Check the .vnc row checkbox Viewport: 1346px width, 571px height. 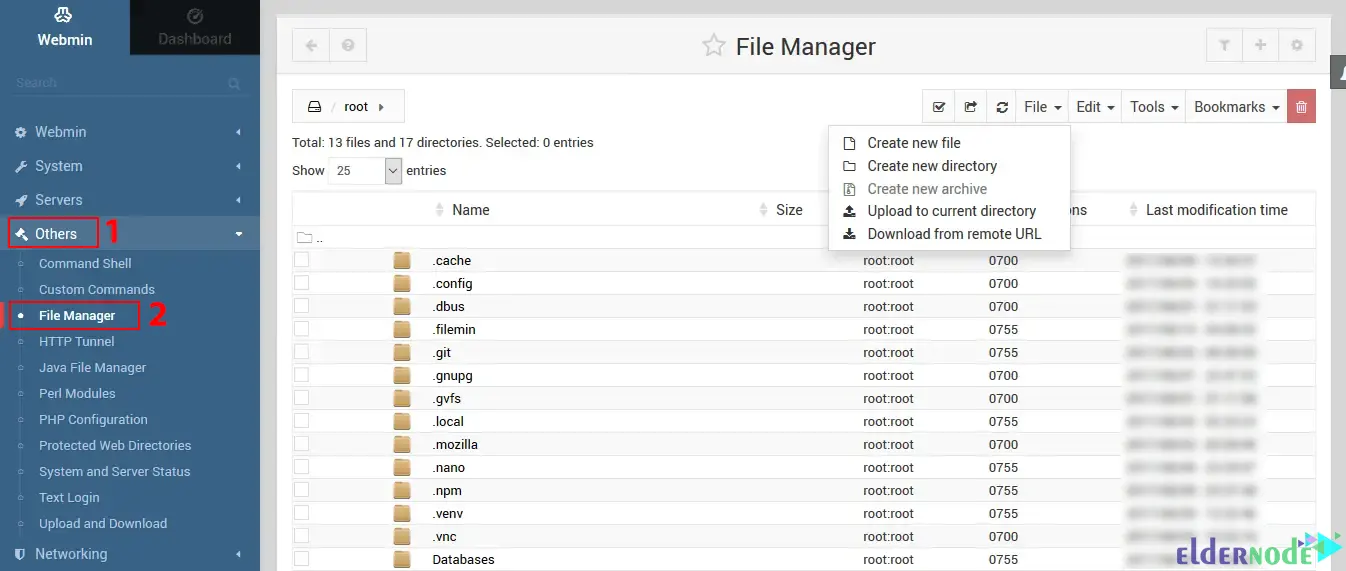pyautogui.click(x=301, y=536)
